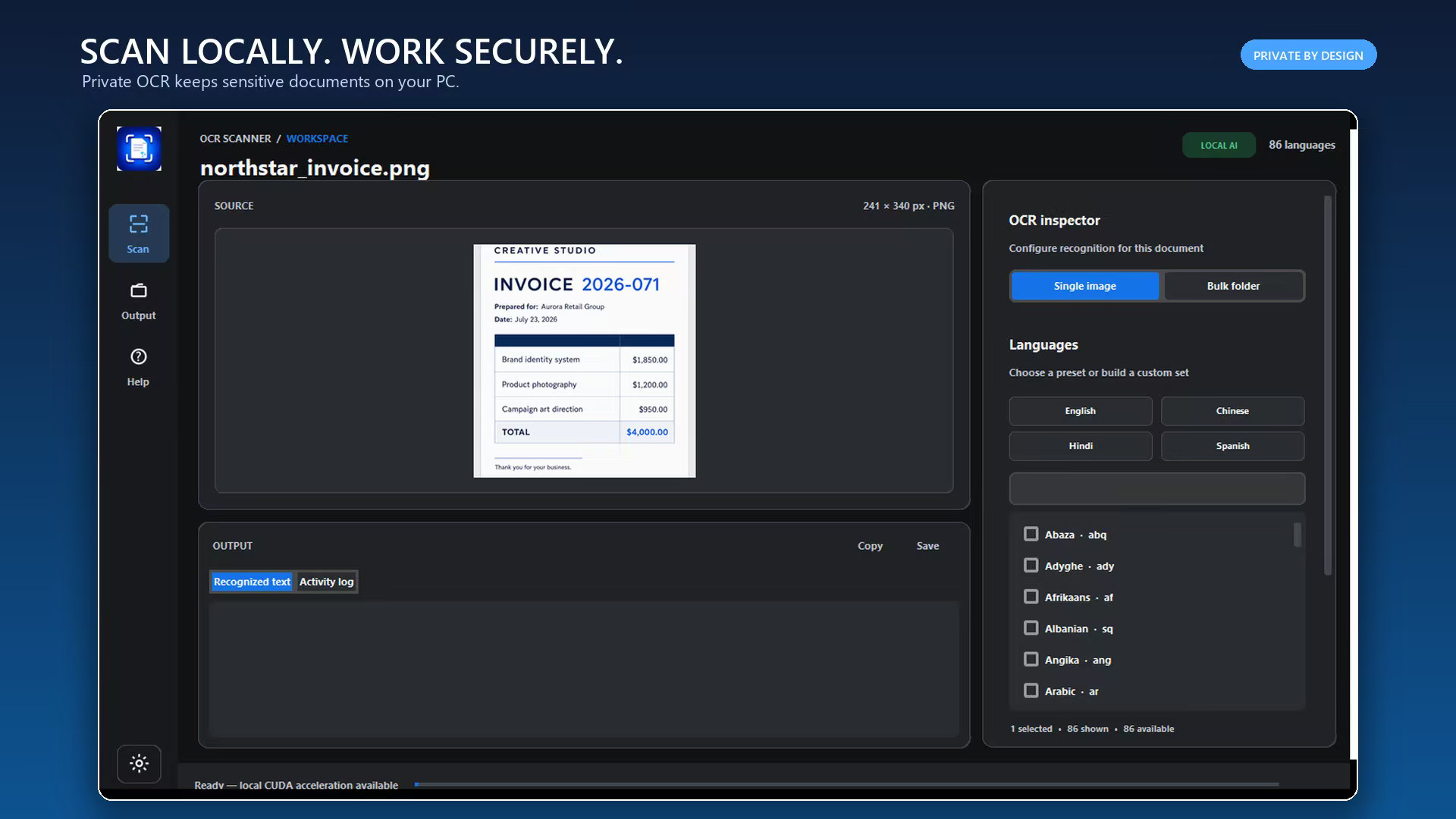Enable the Arabic language checkbox
This screenshot has width=1456, height=819.
click(x=1031, y=690)
